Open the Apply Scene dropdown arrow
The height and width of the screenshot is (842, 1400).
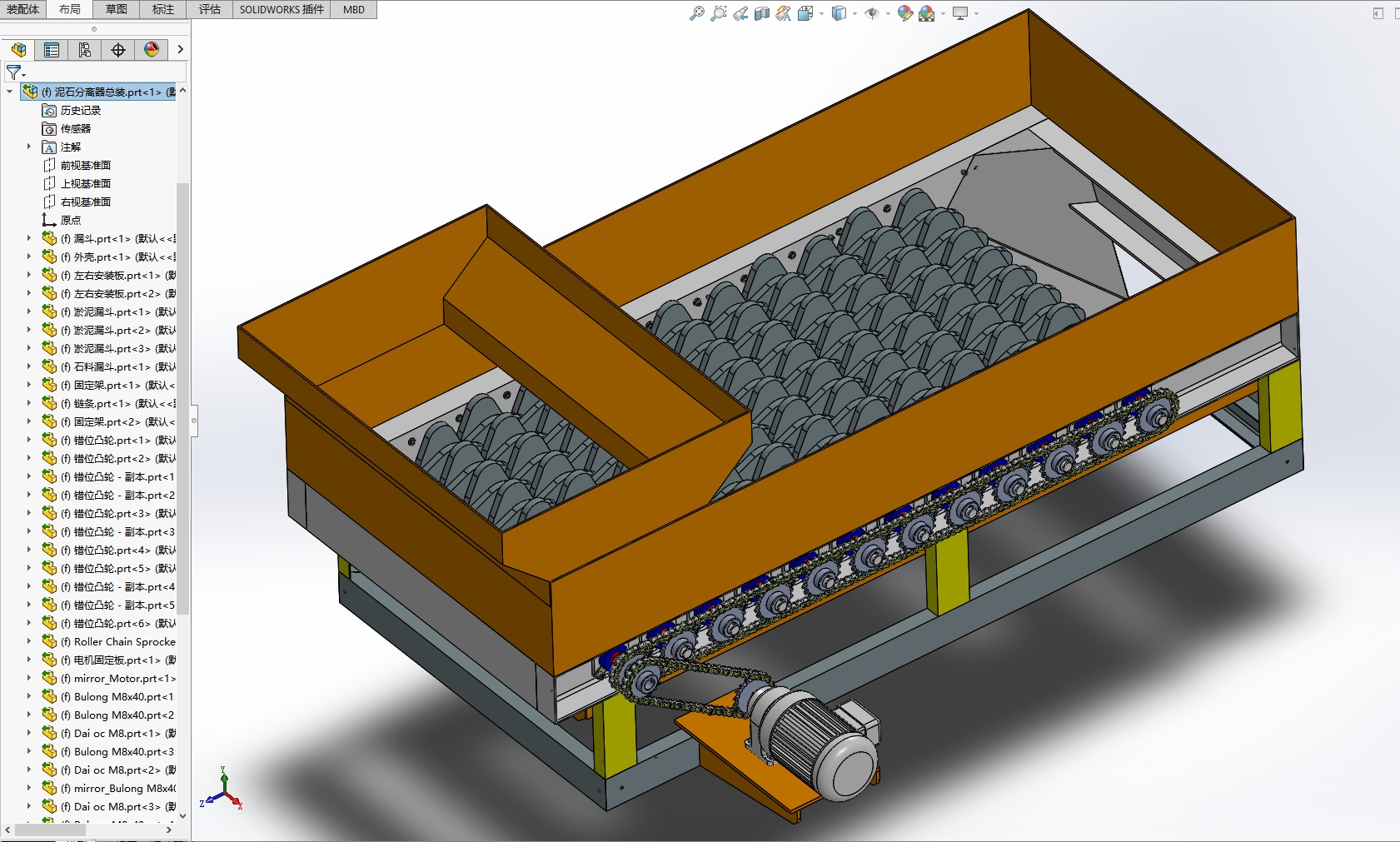tap(943, 13)
